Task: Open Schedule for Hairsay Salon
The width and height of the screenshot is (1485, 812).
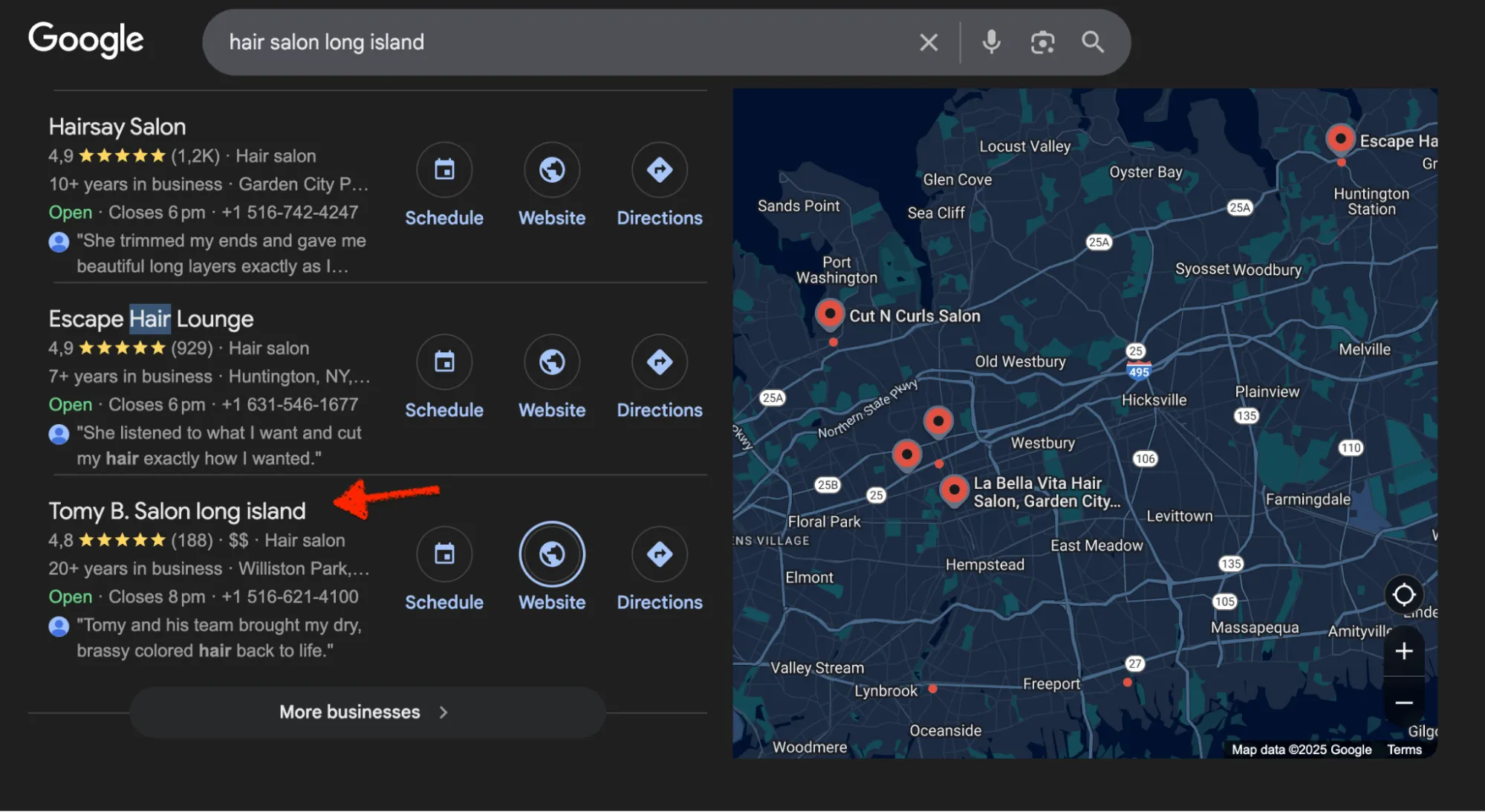Action: (x=443, y=169)
